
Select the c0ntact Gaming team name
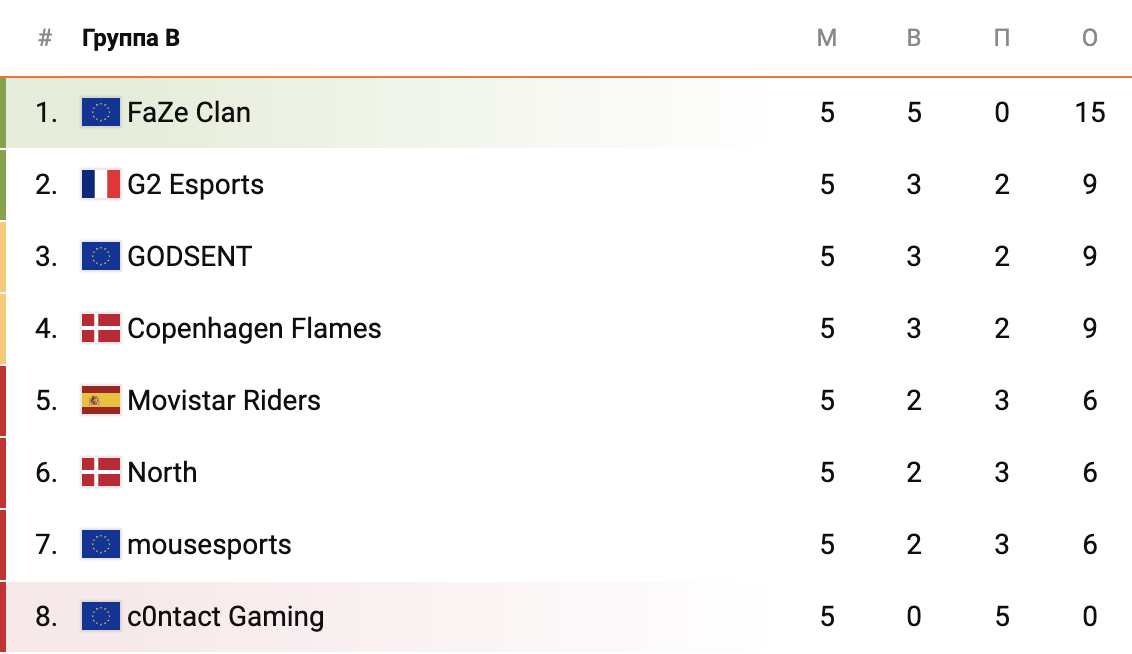pyautogui.click(x=226, y=616)
